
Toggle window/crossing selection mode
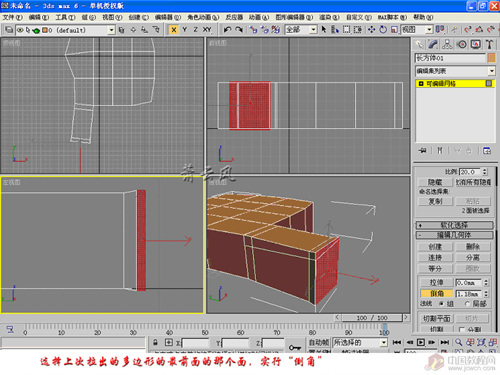357,30
